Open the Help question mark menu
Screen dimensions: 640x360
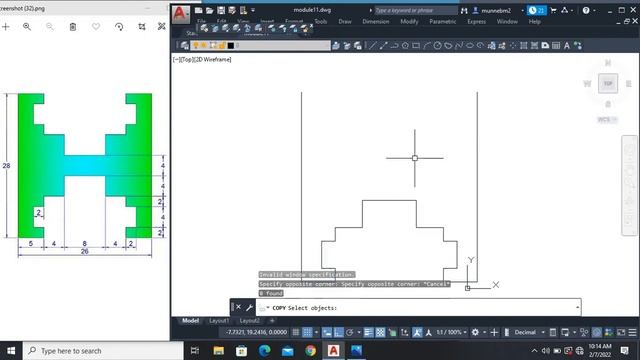pyautogui.click(x=586, y=11)
